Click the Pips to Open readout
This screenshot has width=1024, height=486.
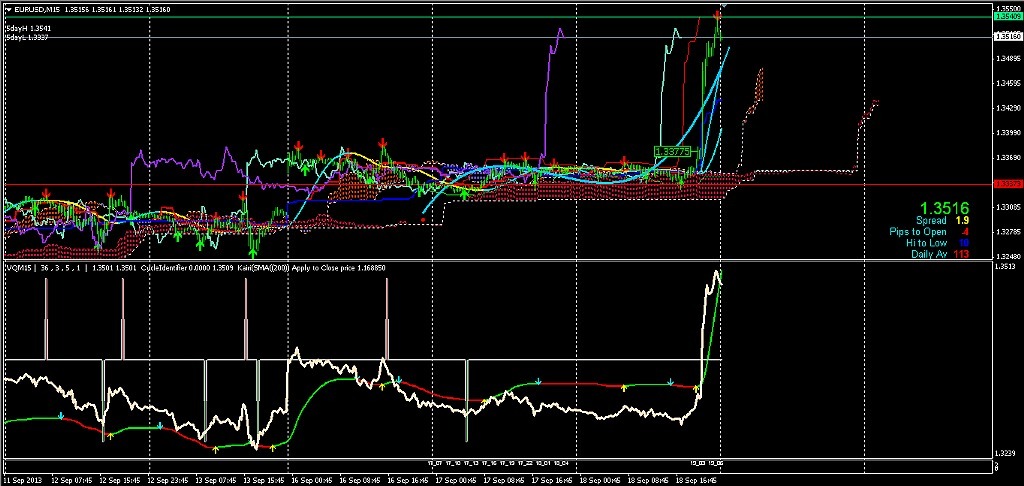[x=929, y=232]
